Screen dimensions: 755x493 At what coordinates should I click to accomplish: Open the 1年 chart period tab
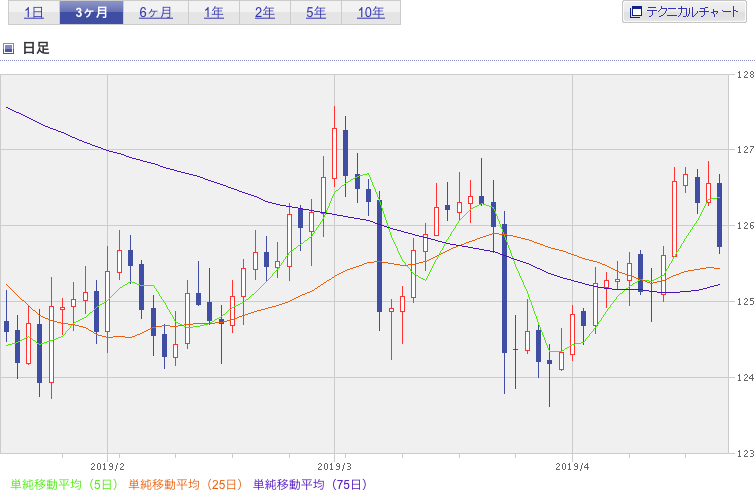[x=214, y=13]
